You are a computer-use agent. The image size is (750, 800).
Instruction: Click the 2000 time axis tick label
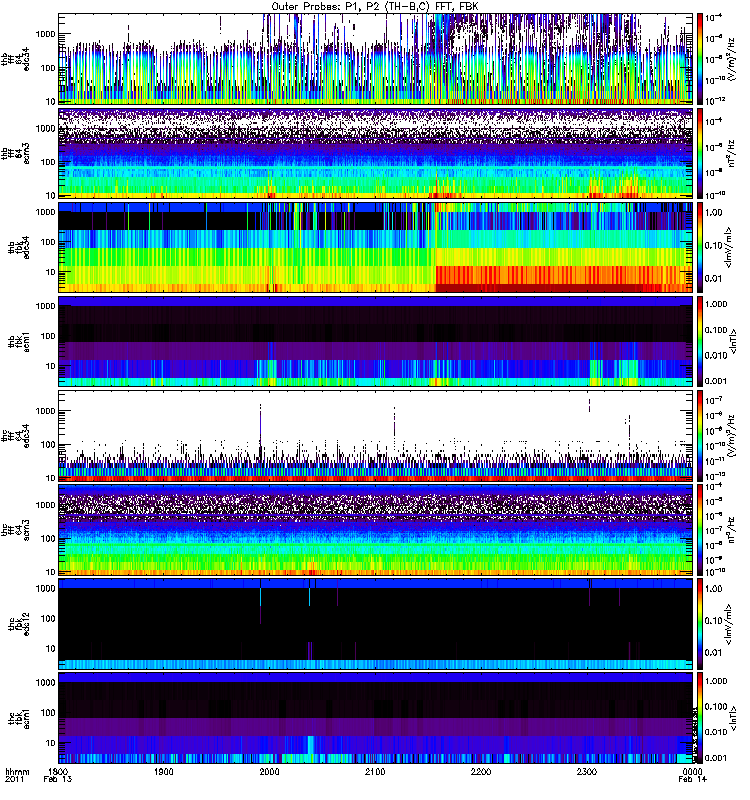270,773
